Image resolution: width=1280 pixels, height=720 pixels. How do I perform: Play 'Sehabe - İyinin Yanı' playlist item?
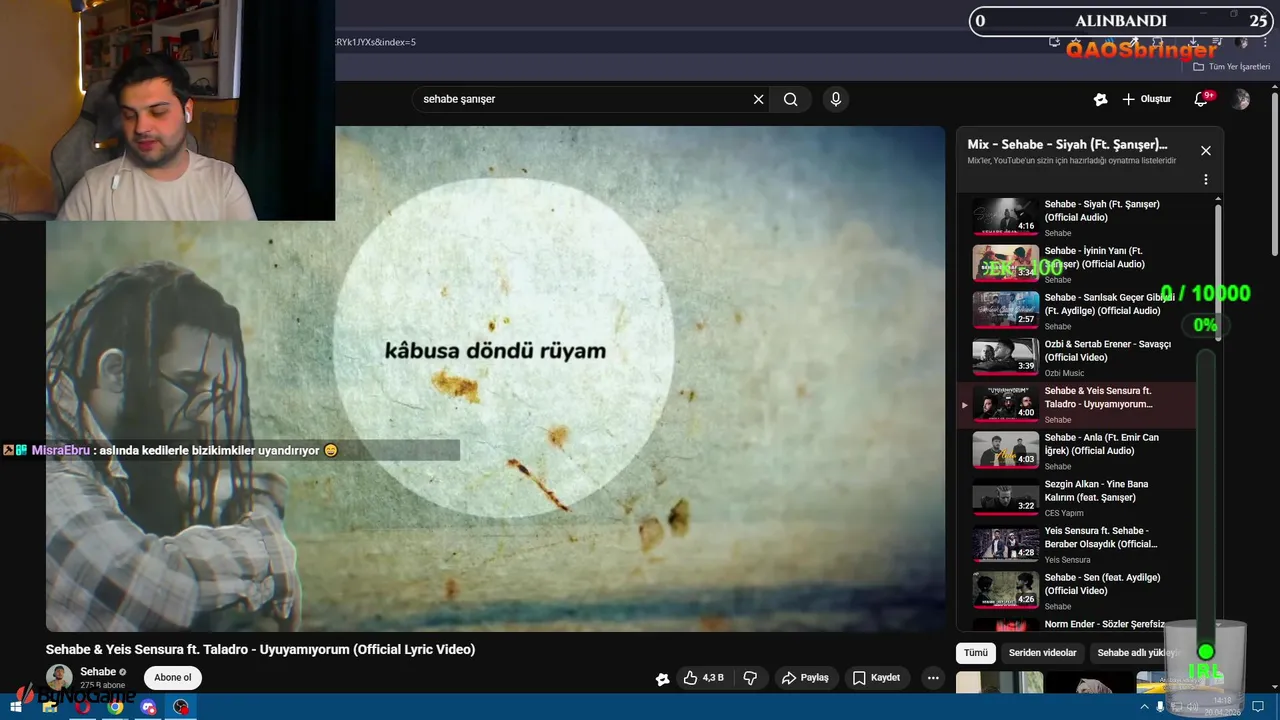coord(1076,264)
